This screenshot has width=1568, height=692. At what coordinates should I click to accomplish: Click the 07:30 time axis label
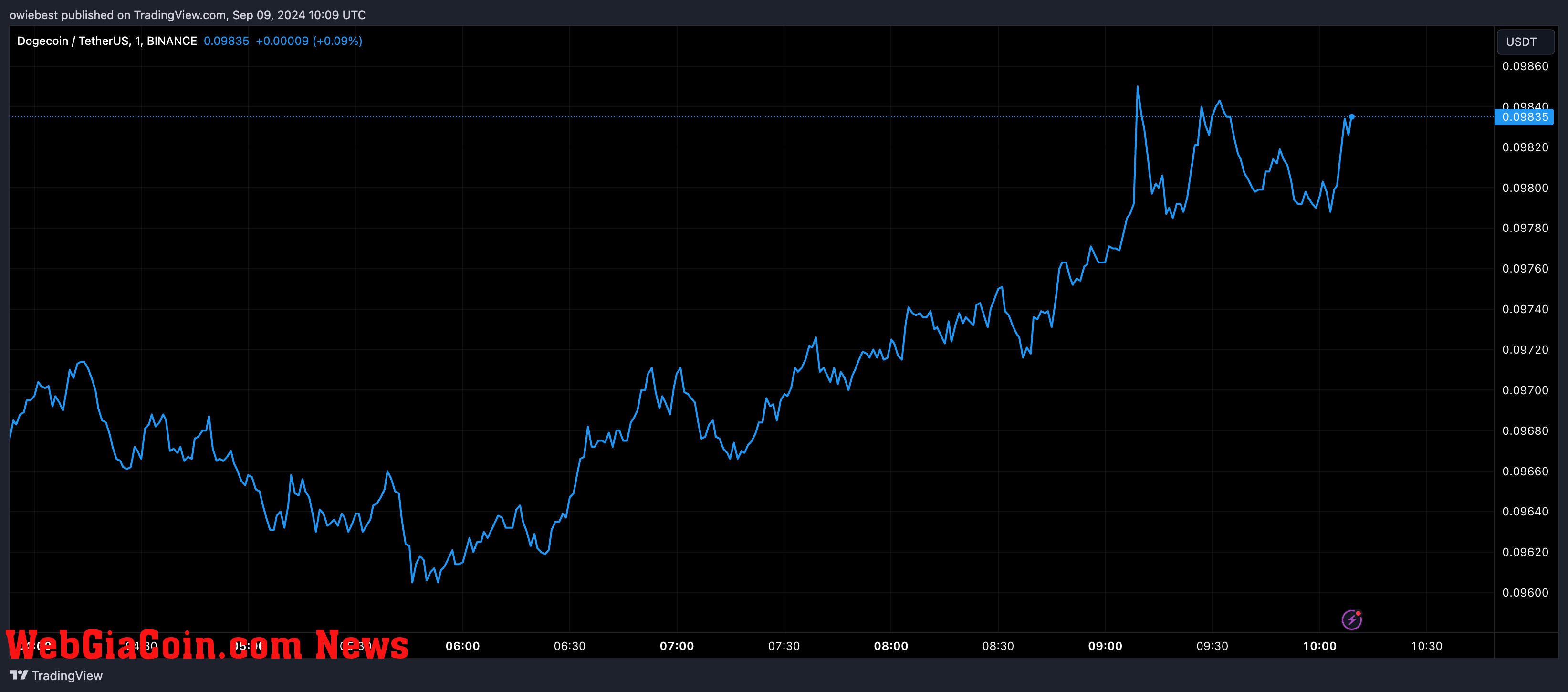pyautogui.click(x=784, y=646)
